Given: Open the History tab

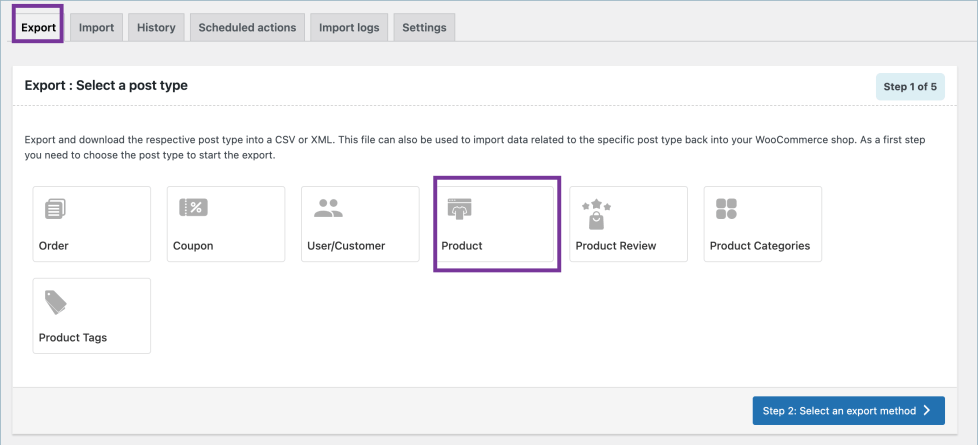Looking at the screenshot, I should [156, 27].
